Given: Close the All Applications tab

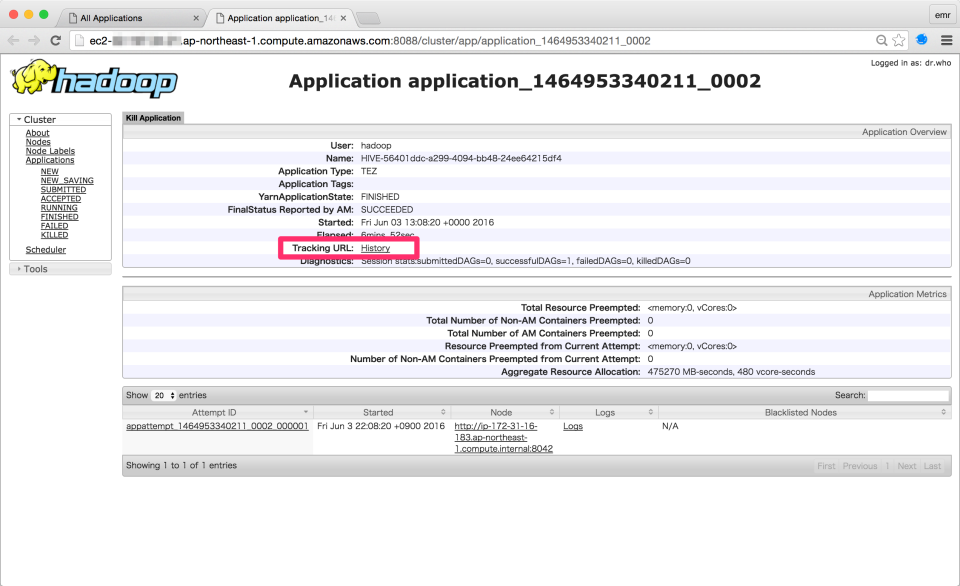Looking at the screenshot, I should tap(197, 18).
